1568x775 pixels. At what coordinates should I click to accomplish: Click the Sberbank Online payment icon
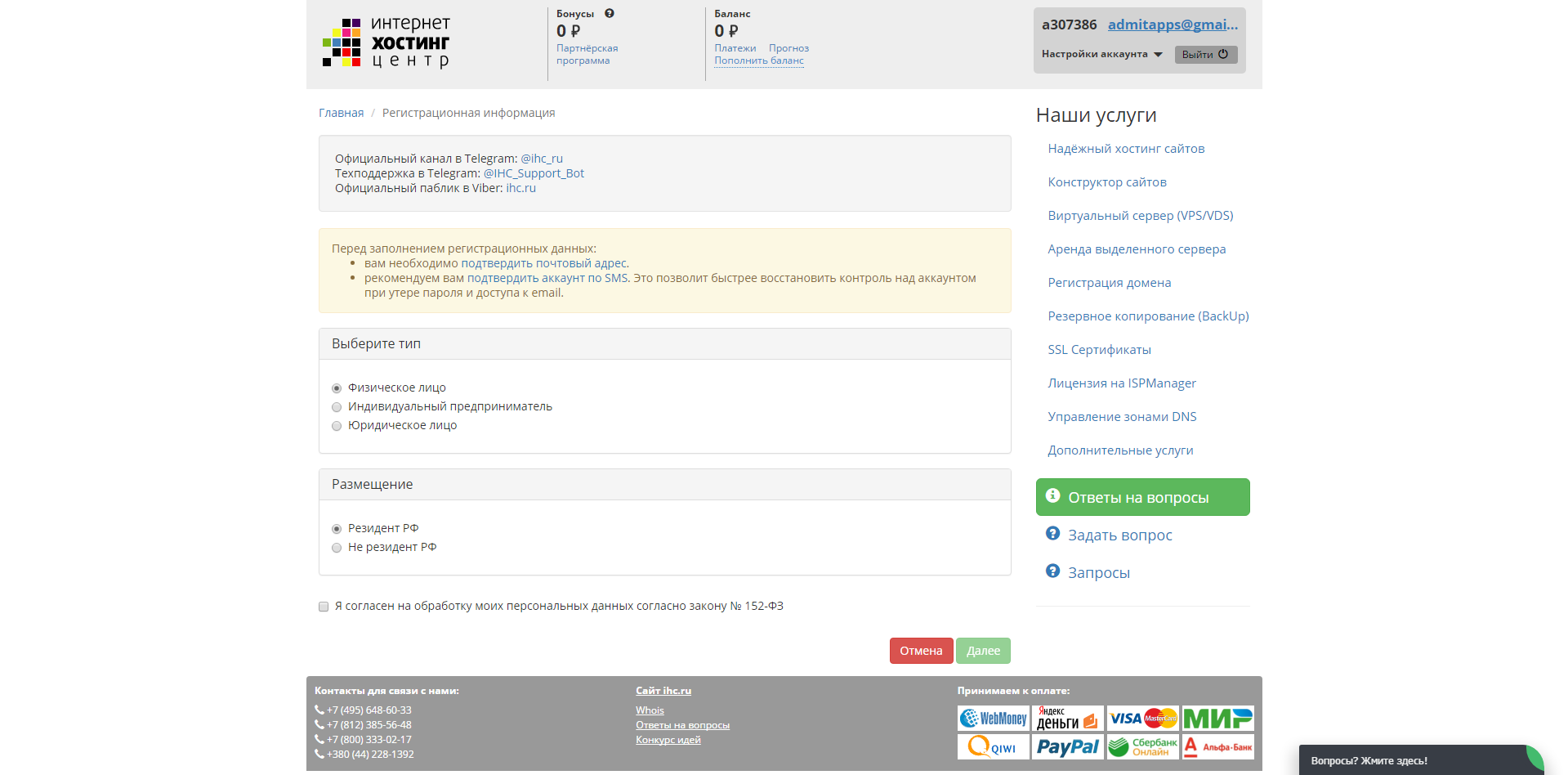coord(1143,747)
